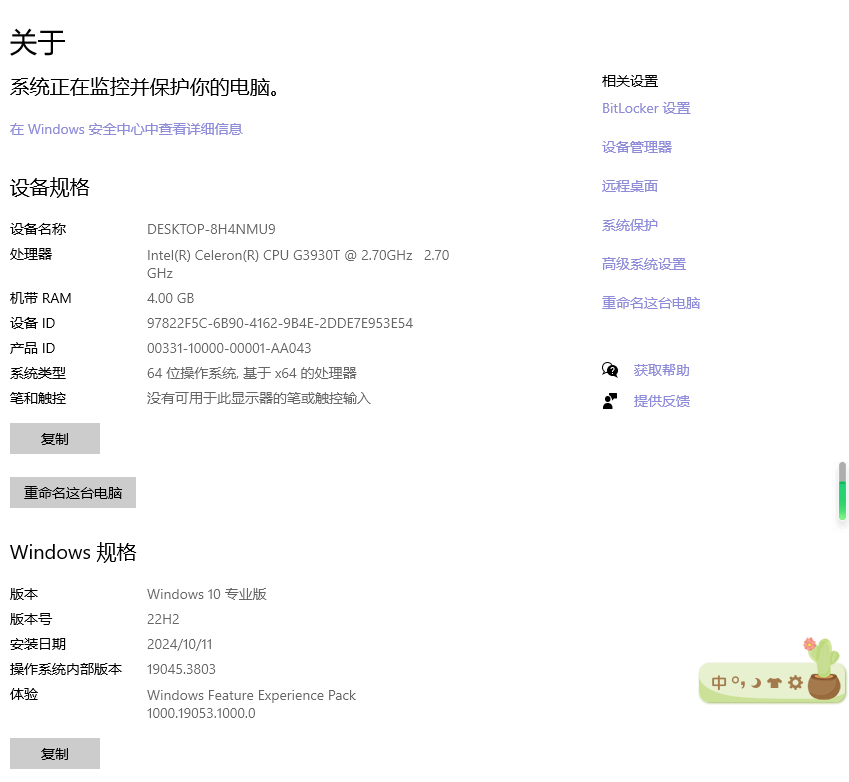Click the 相关设置 heading
This screenshot has width=849, height=782.
point(630,81)
